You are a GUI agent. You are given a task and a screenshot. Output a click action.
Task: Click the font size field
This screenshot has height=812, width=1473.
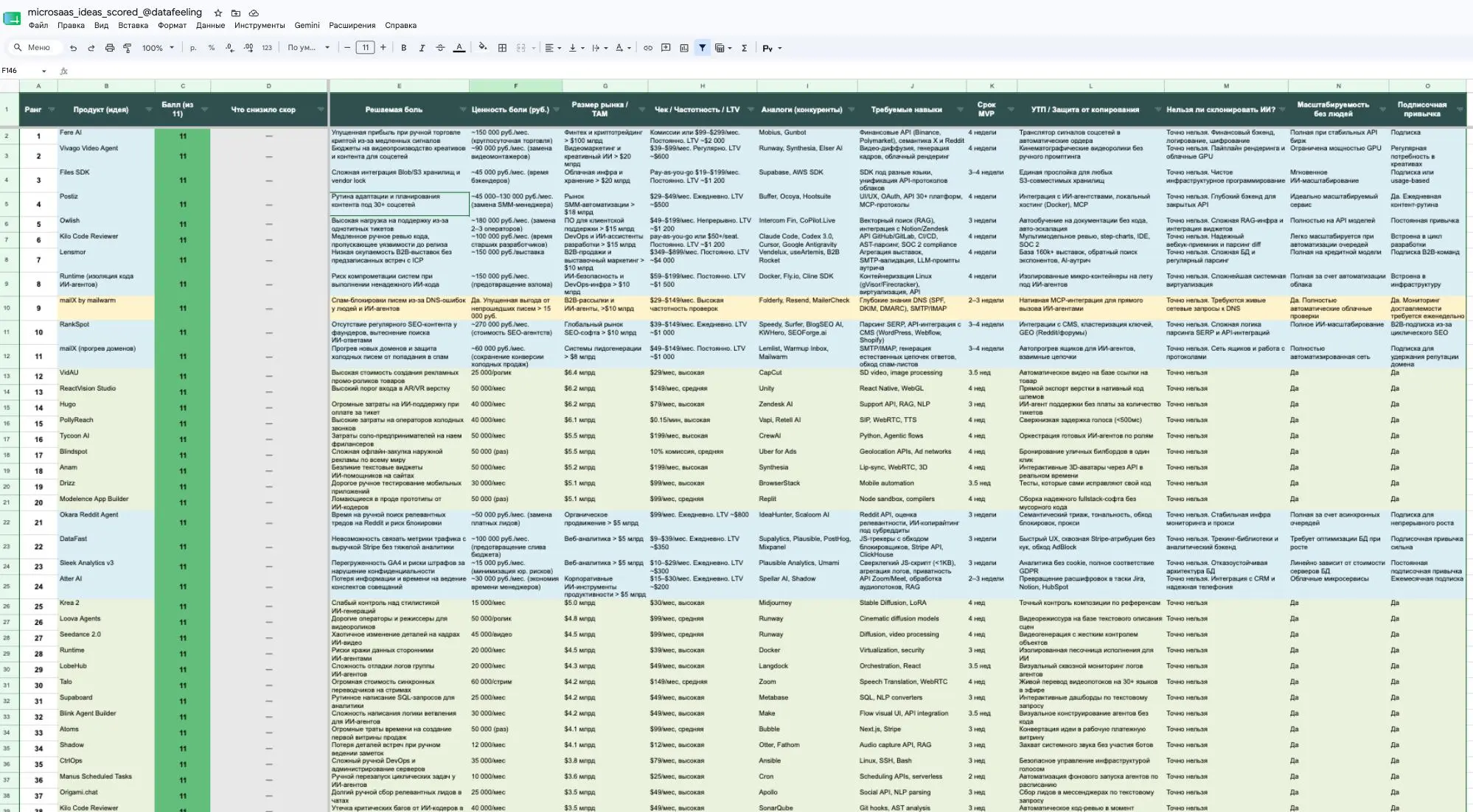point(365,48)
